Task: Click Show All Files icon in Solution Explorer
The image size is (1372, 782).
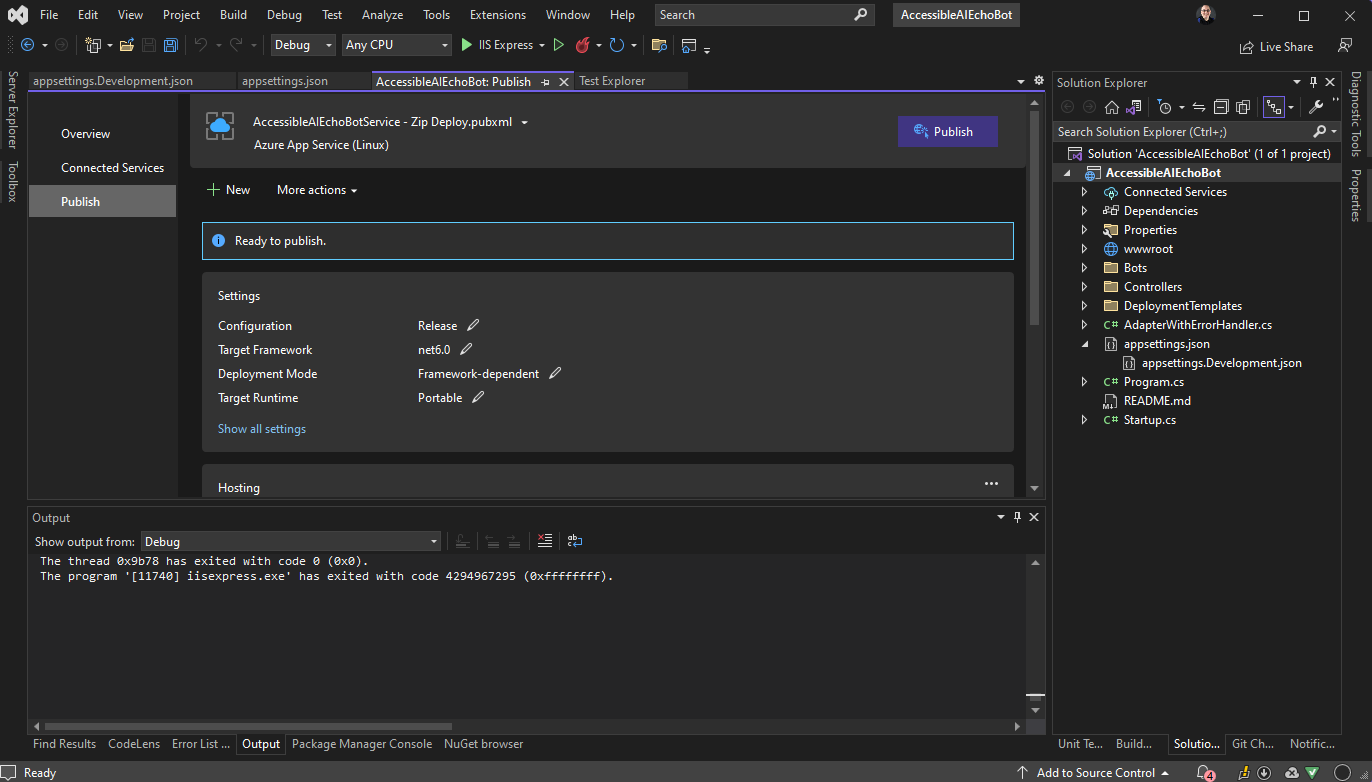Action: point(1243,107)
